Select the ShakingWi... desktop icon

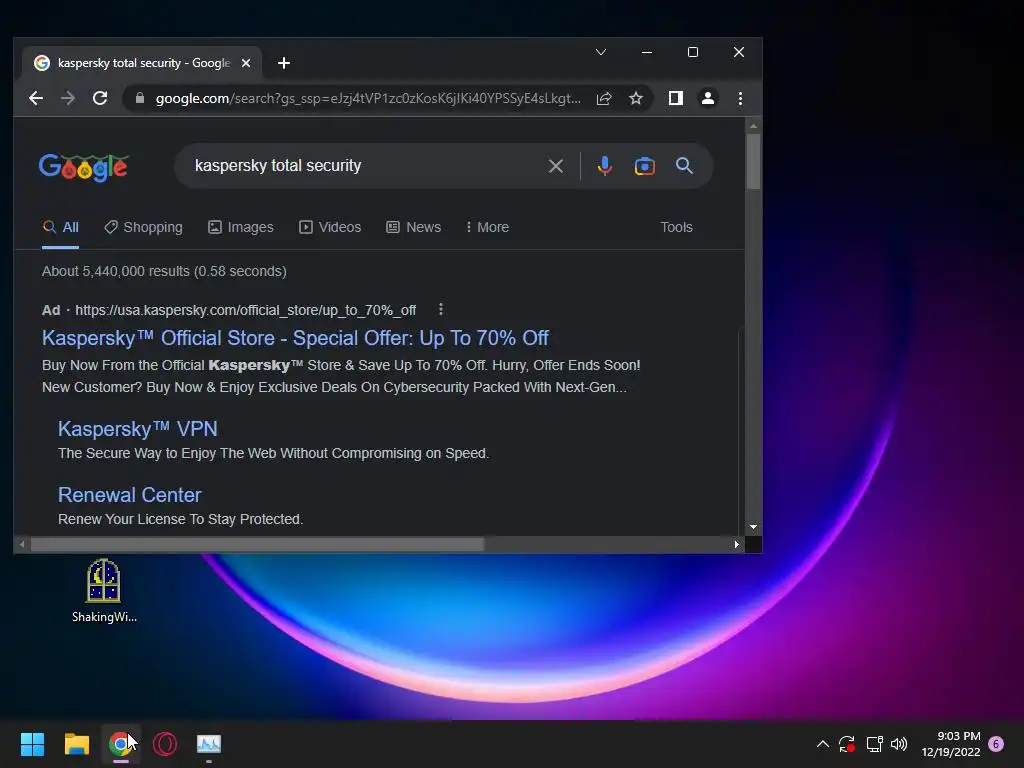pos(104,591)
